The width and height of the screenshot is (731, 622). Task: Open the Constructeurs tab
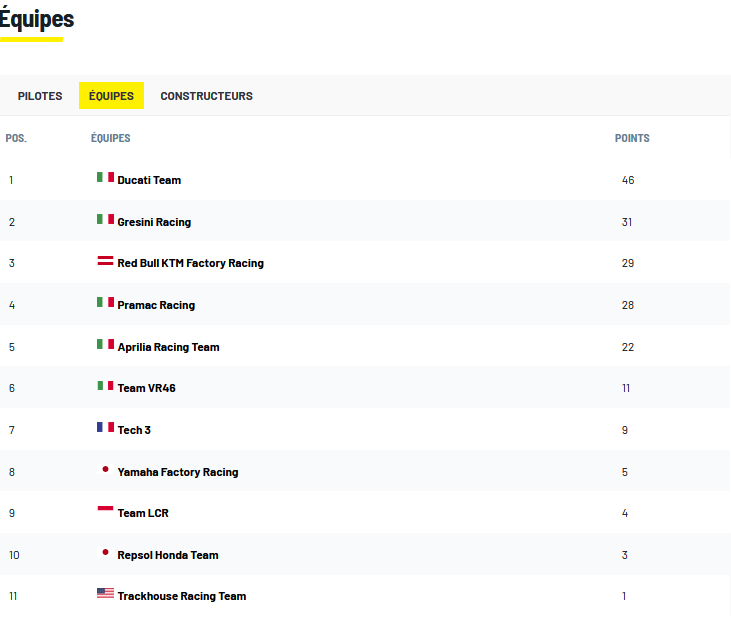coord(206,96)
